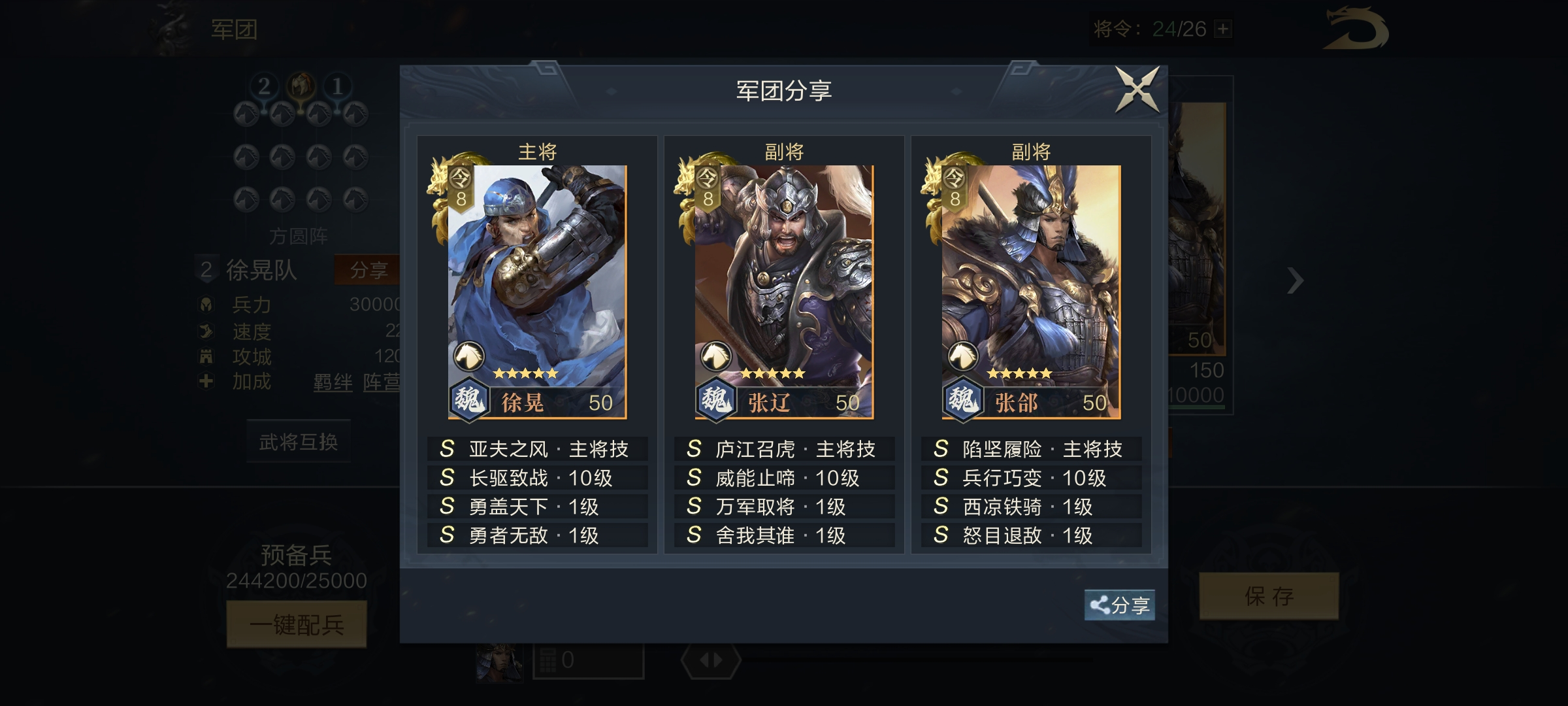Click the 魏 faction badge on 张辽's card
Viewport: 1568px width, 706px height.
tap(715, 398)
